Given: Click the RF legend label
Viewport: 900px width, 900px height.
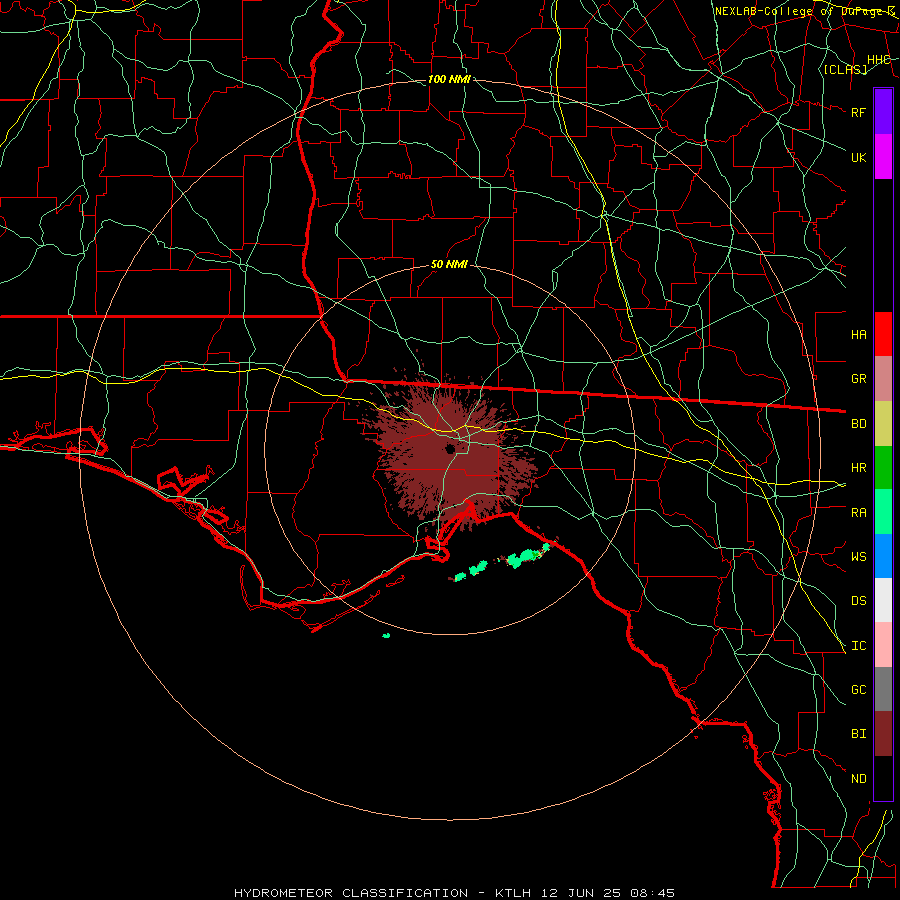Looking at the screenshot, I should [859, 112].
